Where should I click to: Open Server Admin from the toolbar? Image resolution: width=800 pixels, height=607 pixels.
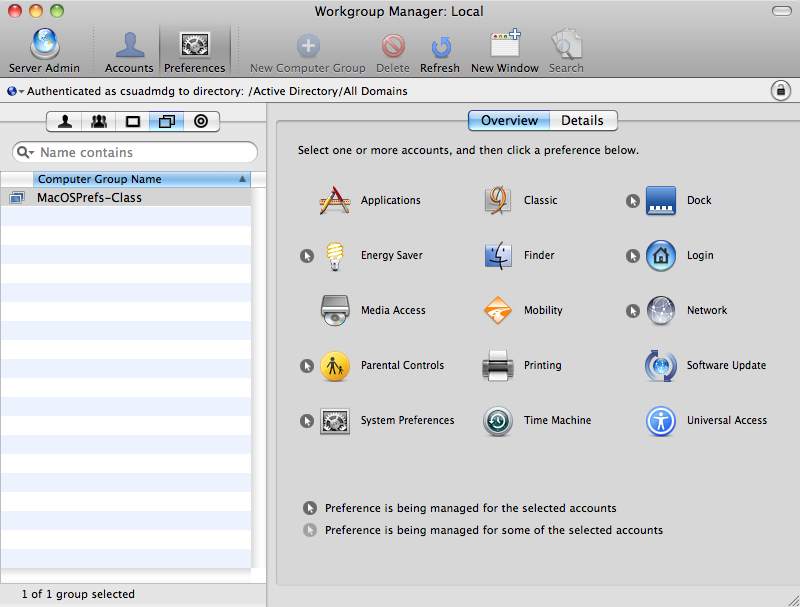pyautogui.click(x=44, y=50)
